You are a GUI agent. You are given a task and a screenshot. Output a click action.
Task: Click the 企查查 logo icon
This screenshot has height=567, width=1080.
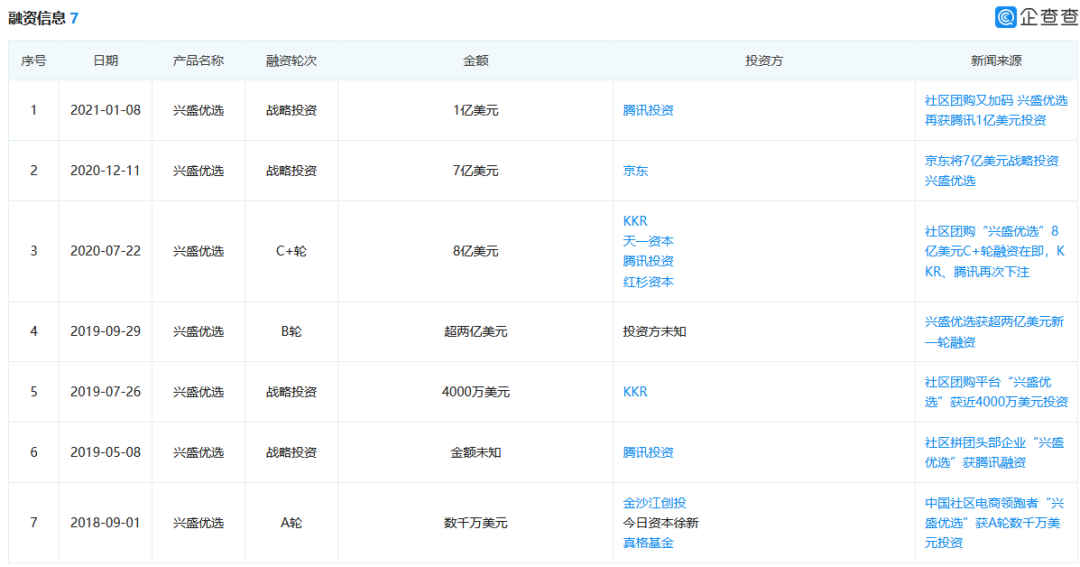(x=1006, y=17)
